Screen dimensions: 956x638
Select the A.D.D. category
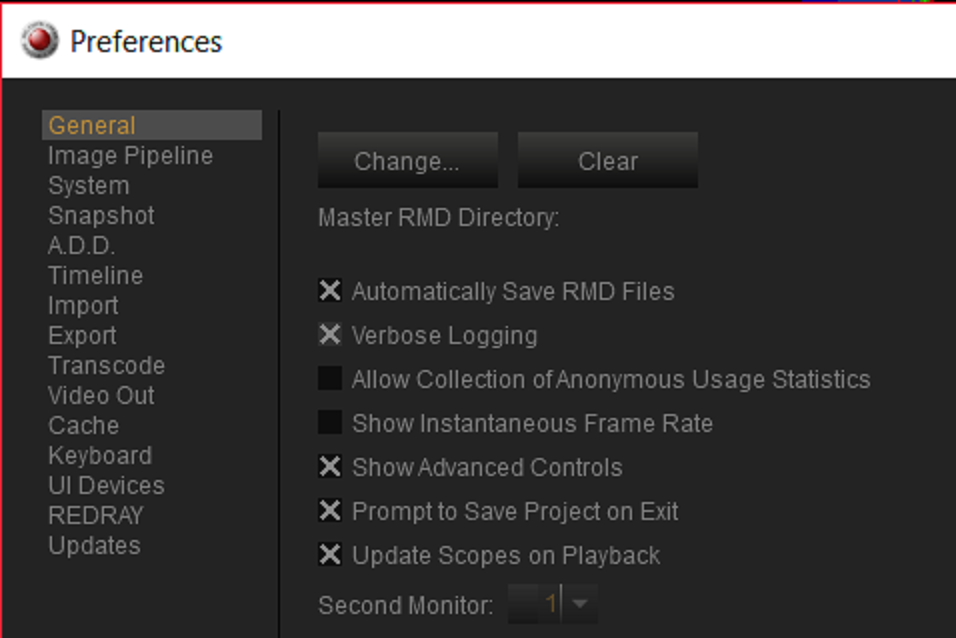(x=82, y=245)
